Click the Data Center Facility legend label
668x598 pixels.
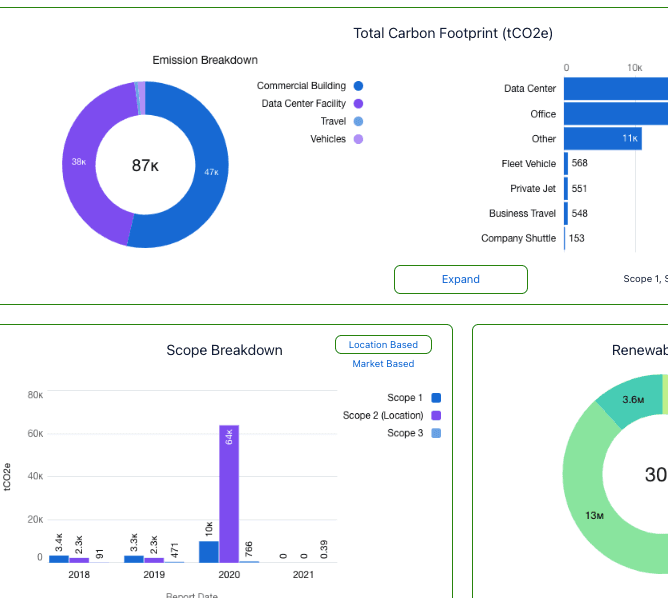[304, 104]
